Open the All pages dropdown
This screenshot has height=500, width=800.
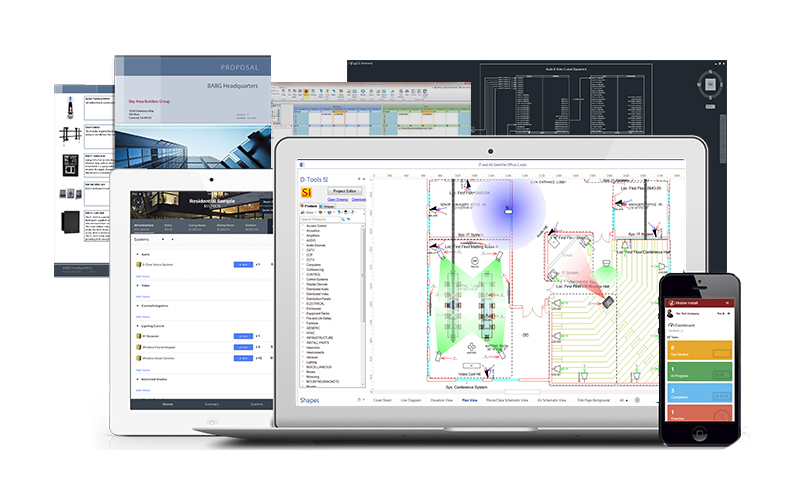(x=623, y=401)
